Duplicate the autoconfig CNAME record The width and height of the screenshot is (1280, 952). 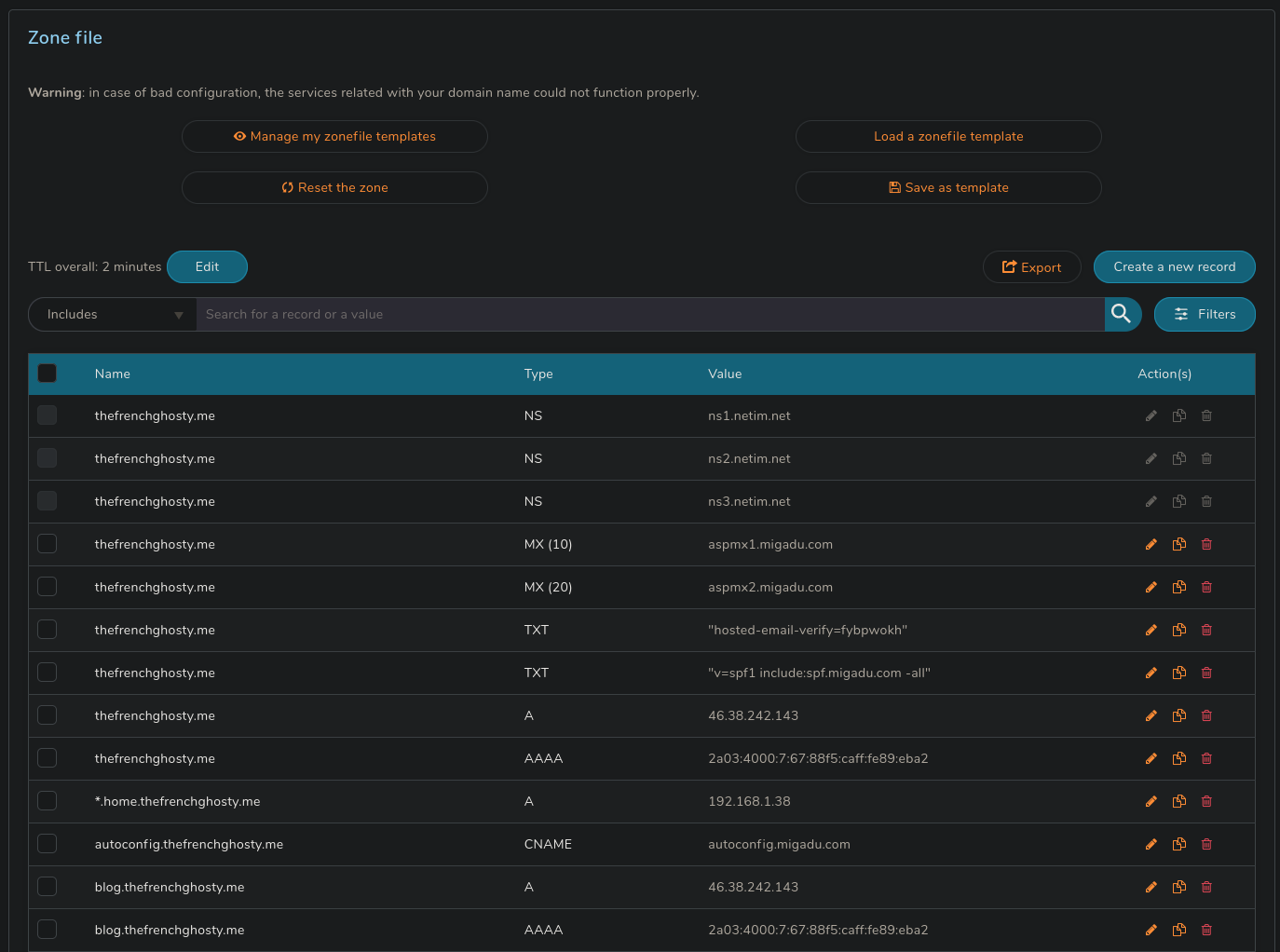click(x=1179, y=845)
